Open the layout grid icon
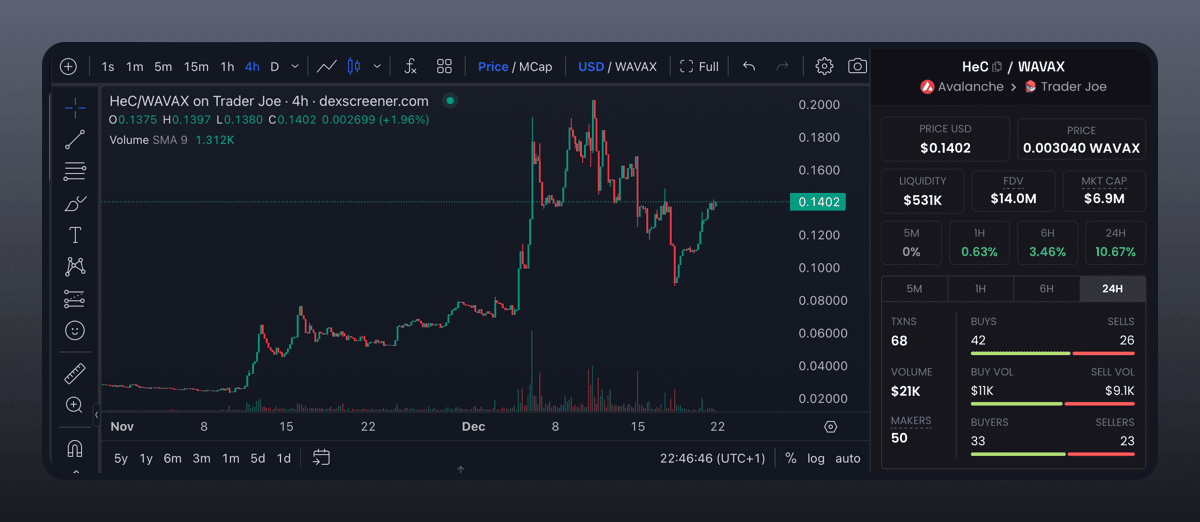 [445, 67]
